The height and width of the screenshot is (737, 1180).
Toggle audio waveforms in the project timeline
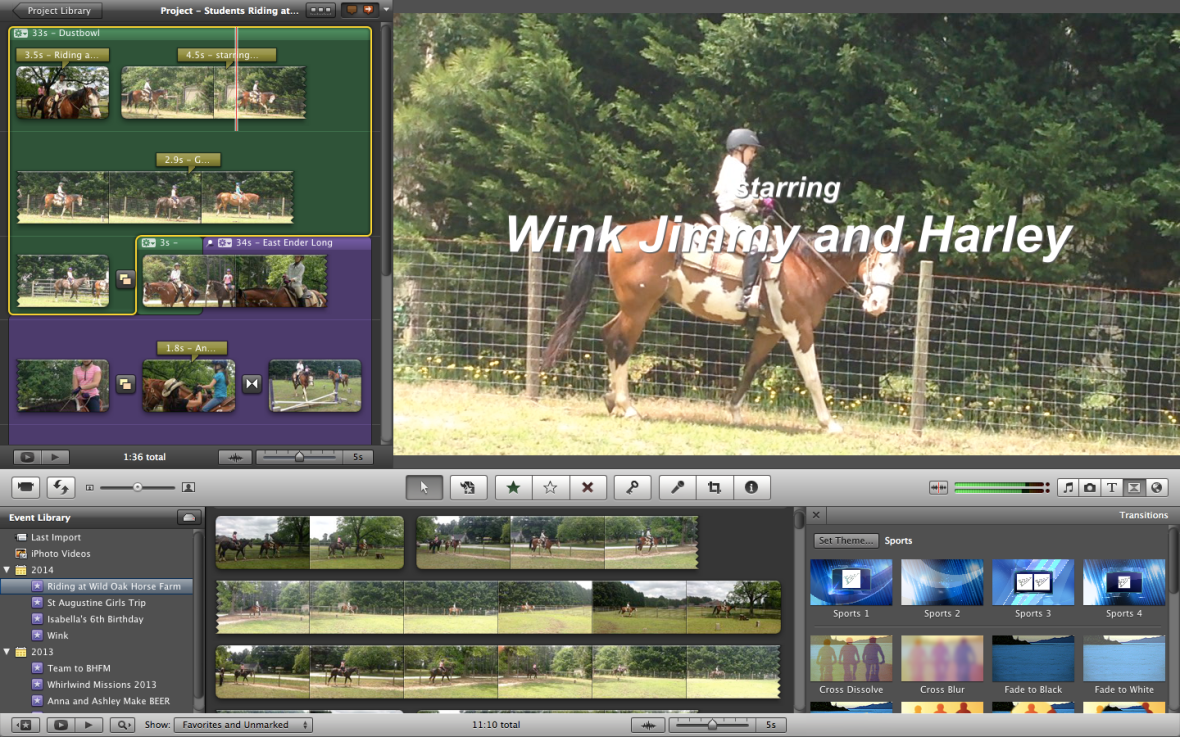pos(235,456)
